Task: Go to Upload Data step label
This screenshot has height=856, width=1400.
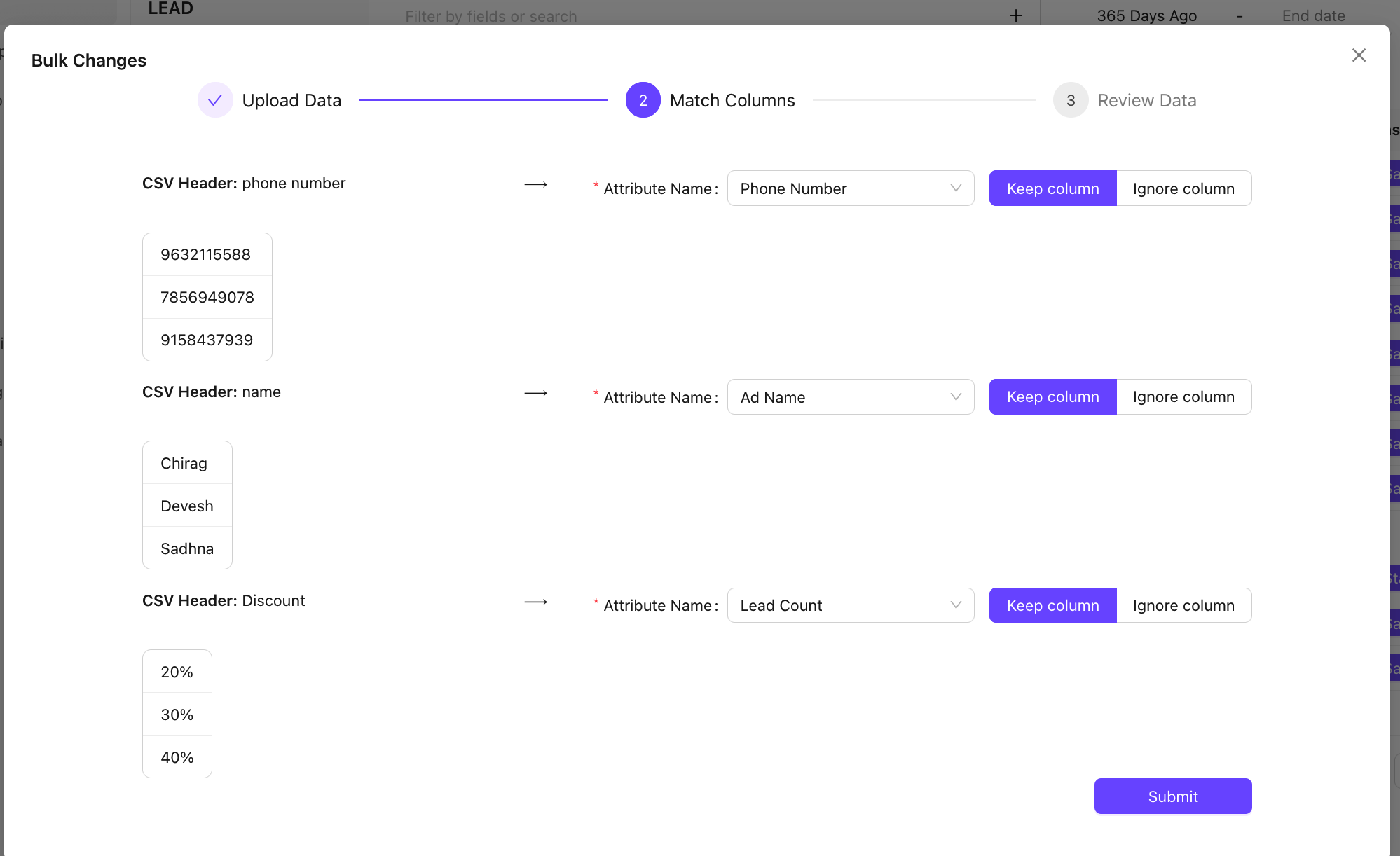Action: coord(291,100)
